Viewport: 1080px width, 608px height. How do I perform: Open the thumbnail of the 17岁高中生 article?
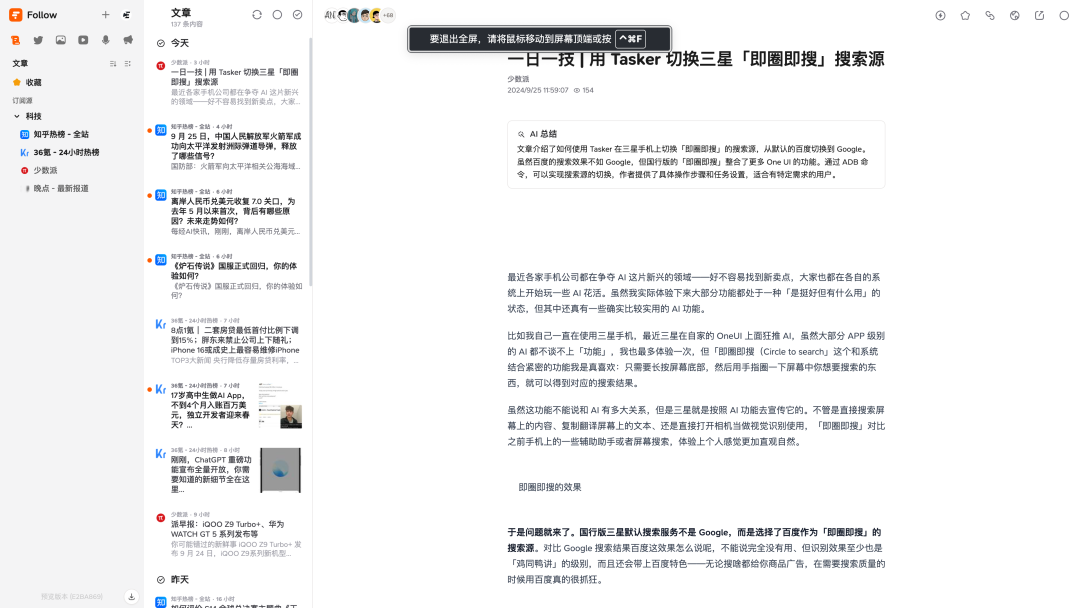click(x=280, y=406)
